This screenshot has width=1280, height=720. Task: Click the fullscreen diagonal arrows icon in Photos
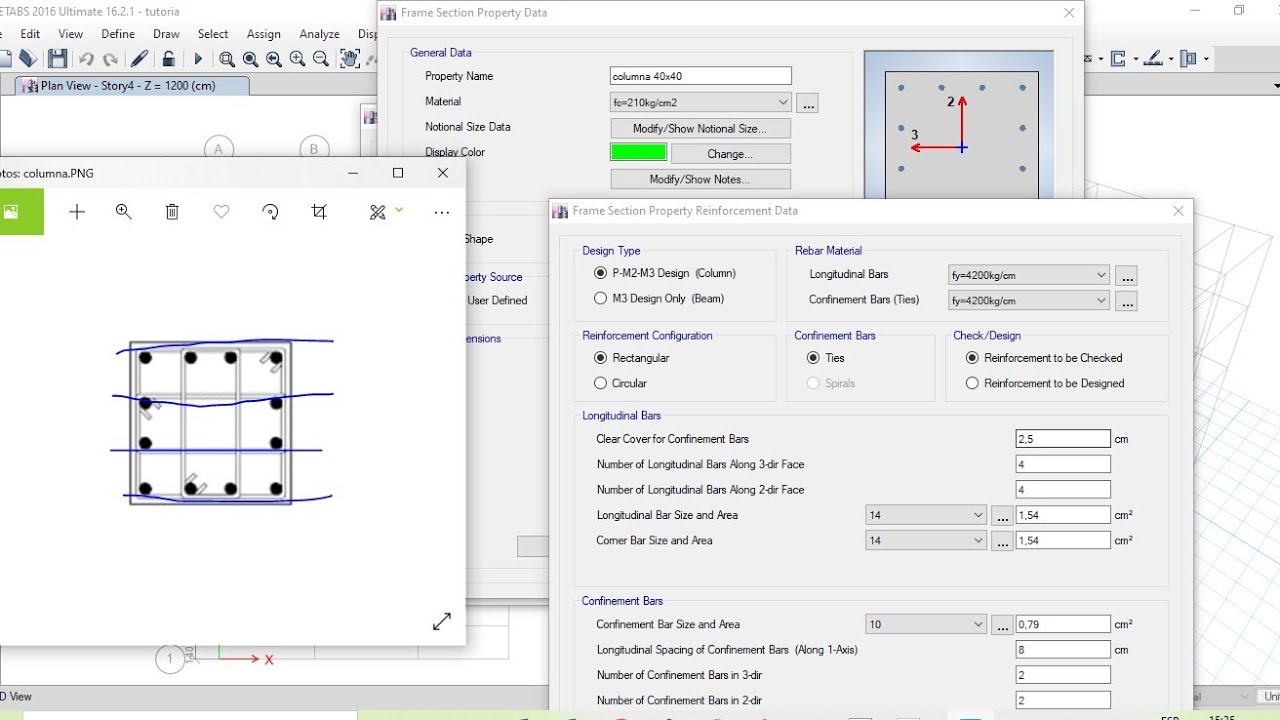(442, 622)
